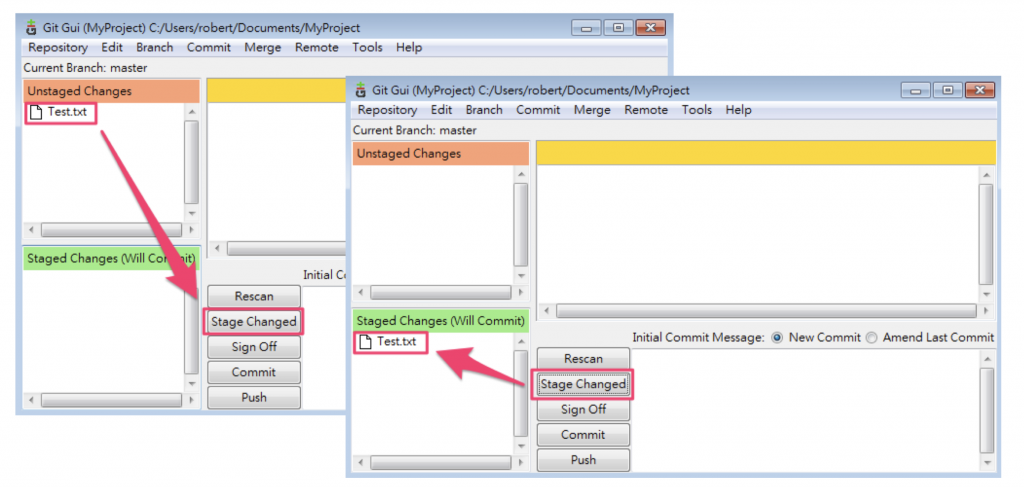Click Current Branch: master label in front window

tap(415, 130)
